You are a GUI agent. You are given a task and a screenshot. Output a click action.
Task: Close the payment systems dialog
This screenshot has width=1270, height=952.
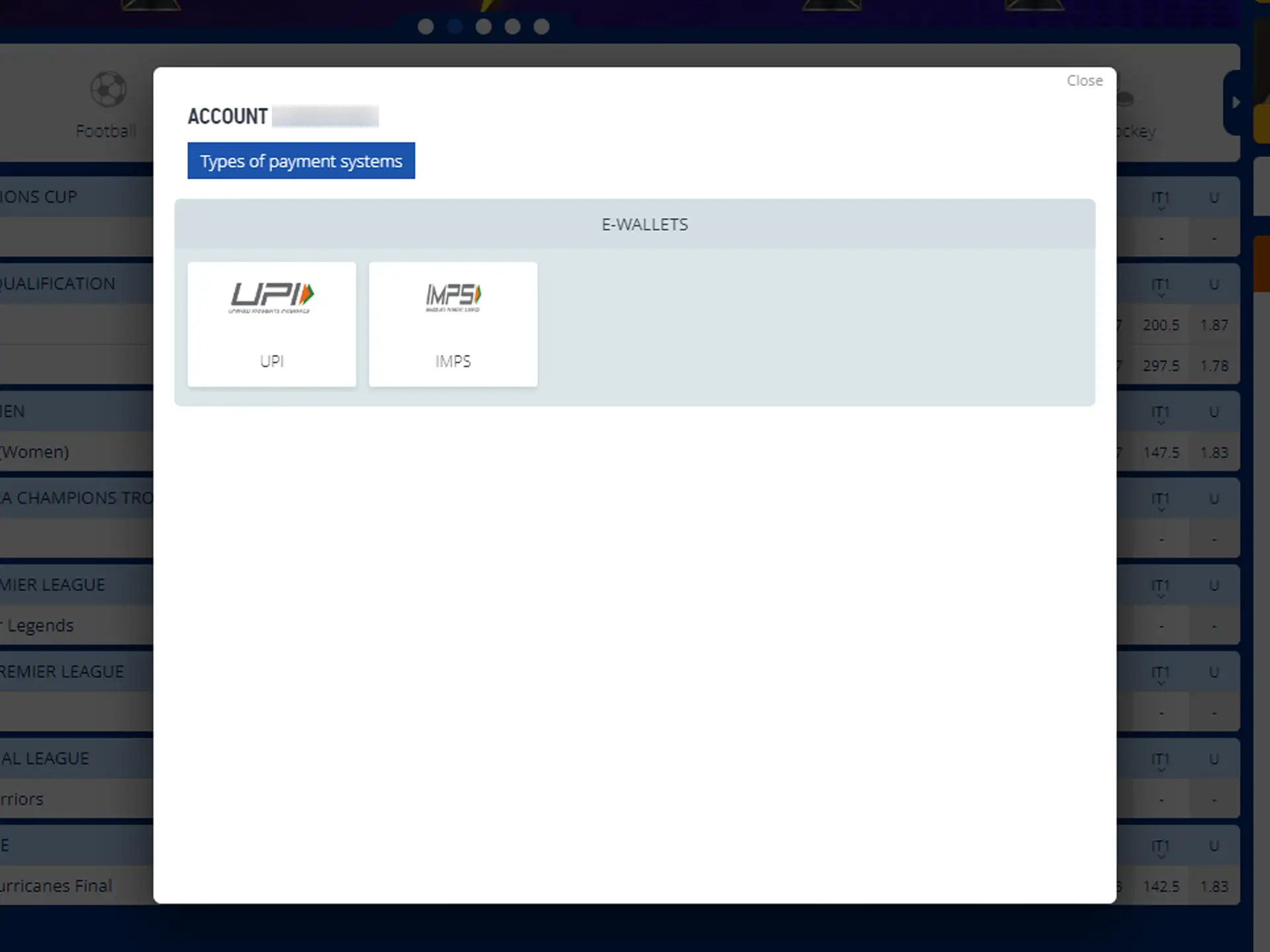(x=1085, y=80)
